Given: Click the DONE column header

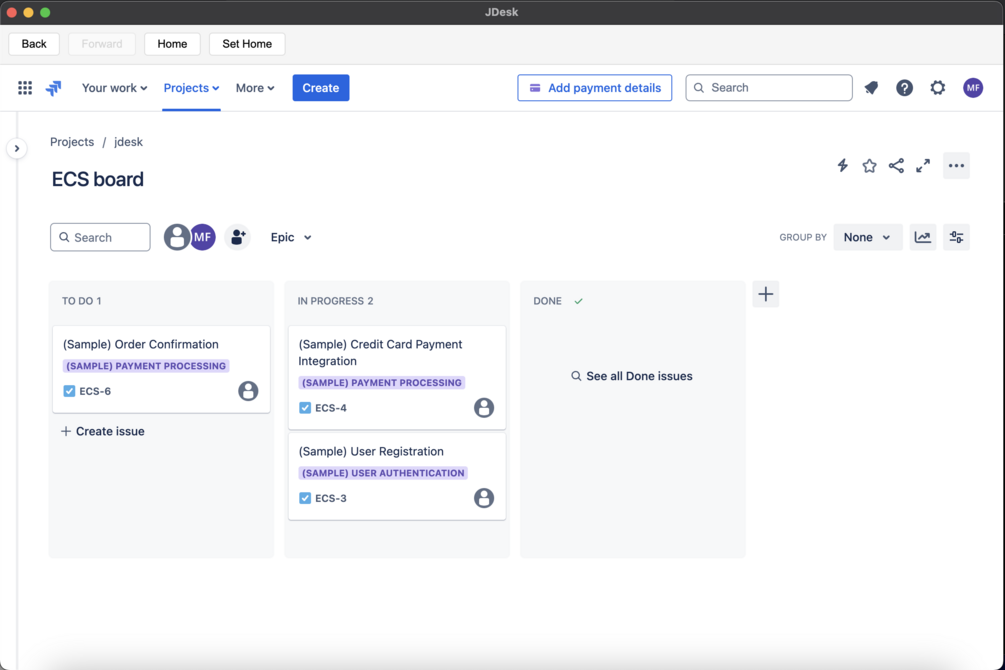Looking at the screenshot, I should pos(547,301).
